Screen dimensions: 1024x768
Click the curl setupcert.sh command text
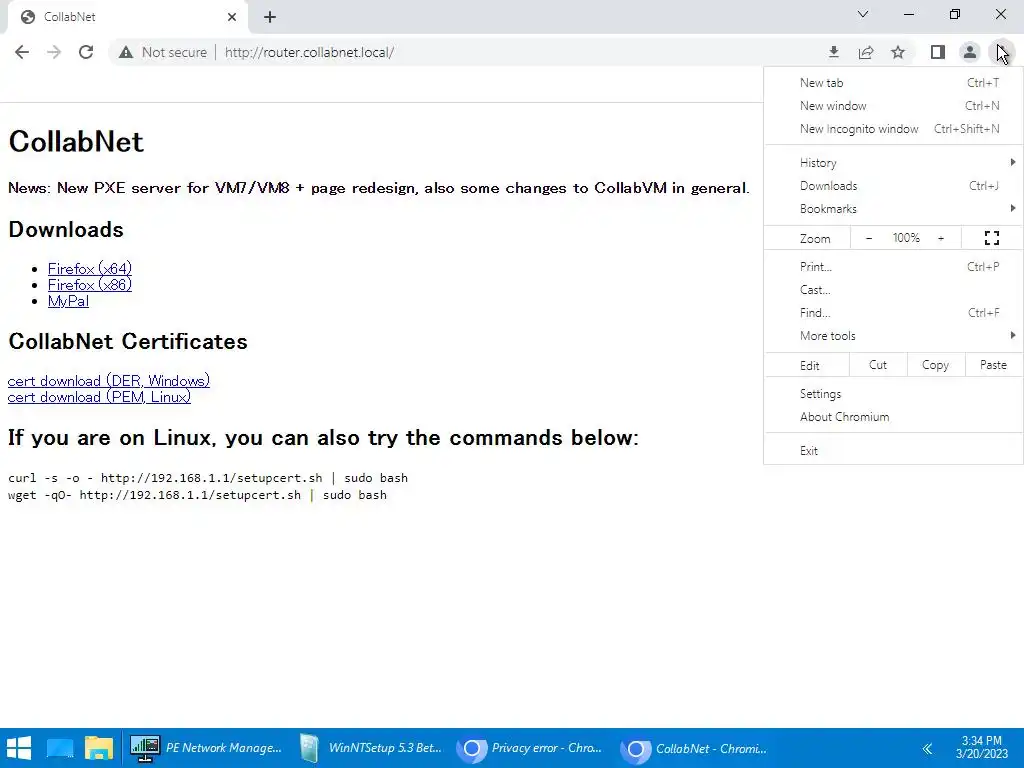click(x=208, y=478)
